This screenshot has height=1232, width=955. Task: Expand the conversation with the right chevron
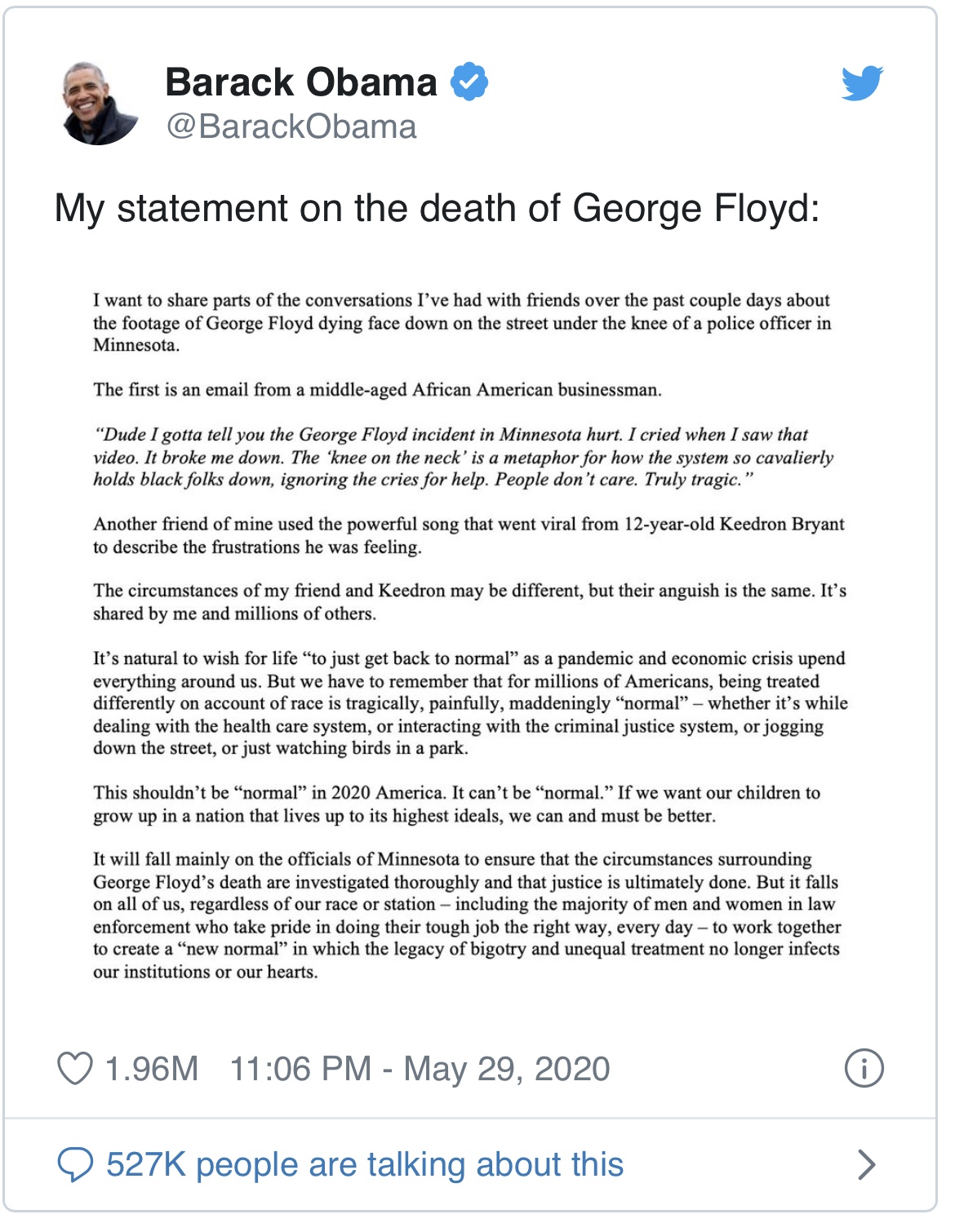pos(866,1165)
